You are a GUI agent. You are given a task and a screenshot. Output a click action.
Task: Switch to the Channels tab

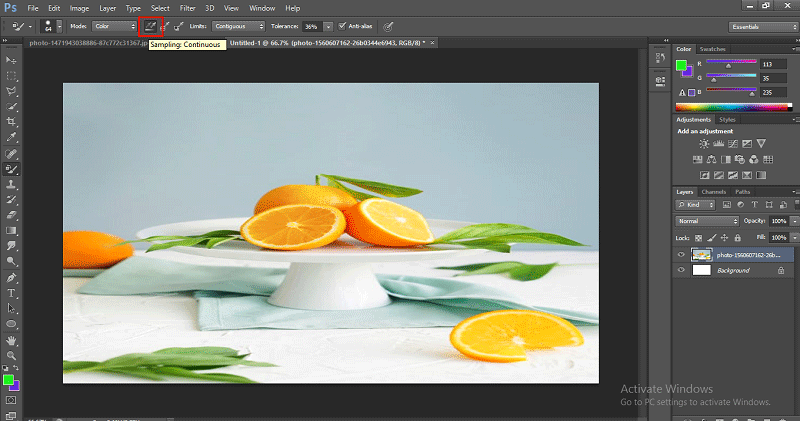713,192
